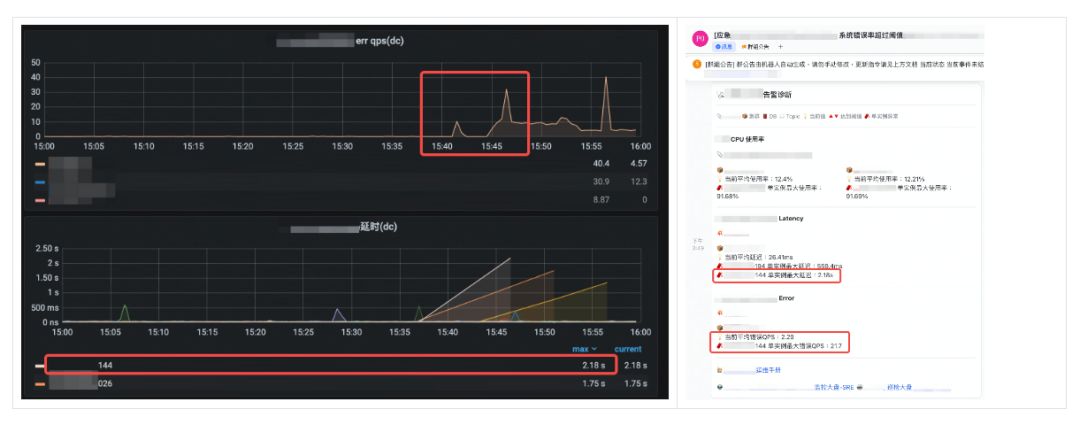Click orange swatch of first err qps series
Screen dimensions: 1080x425
point(40,163)
